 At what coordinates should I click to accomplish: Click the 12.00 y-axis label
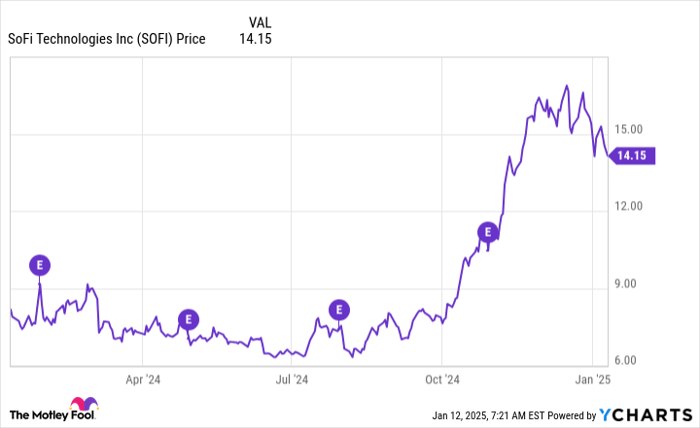(x=629, y=206)
